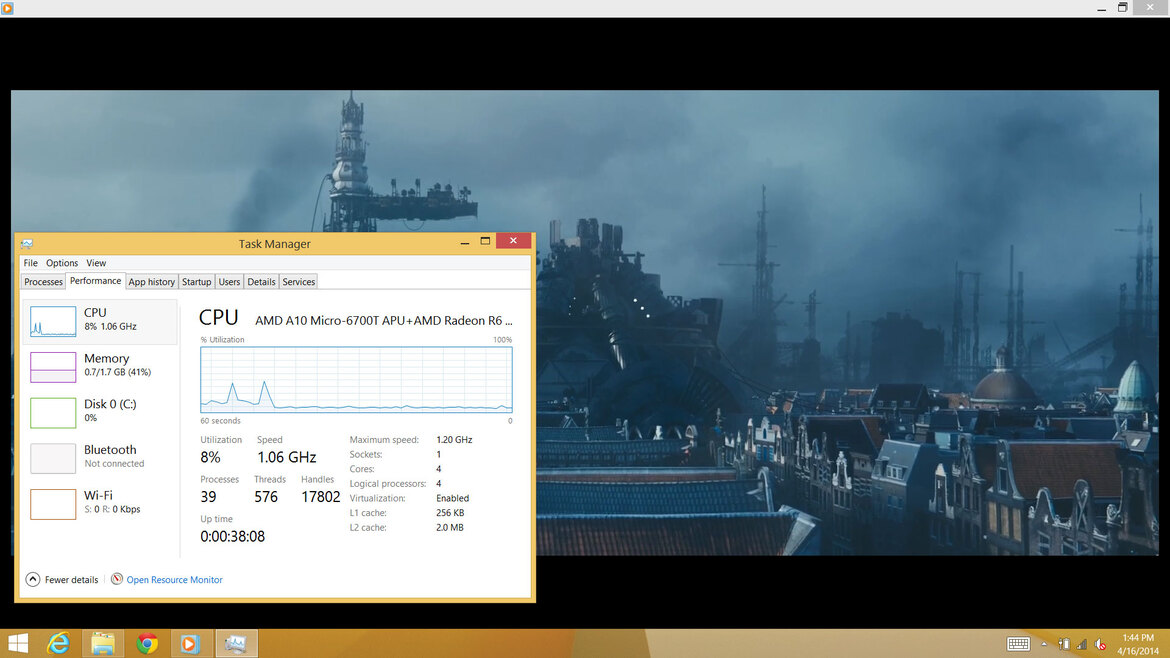The width and height of the screenshot is (1170, 658).
Task: Click the volume speaker tray icon
Action: tap(1100, 644)
